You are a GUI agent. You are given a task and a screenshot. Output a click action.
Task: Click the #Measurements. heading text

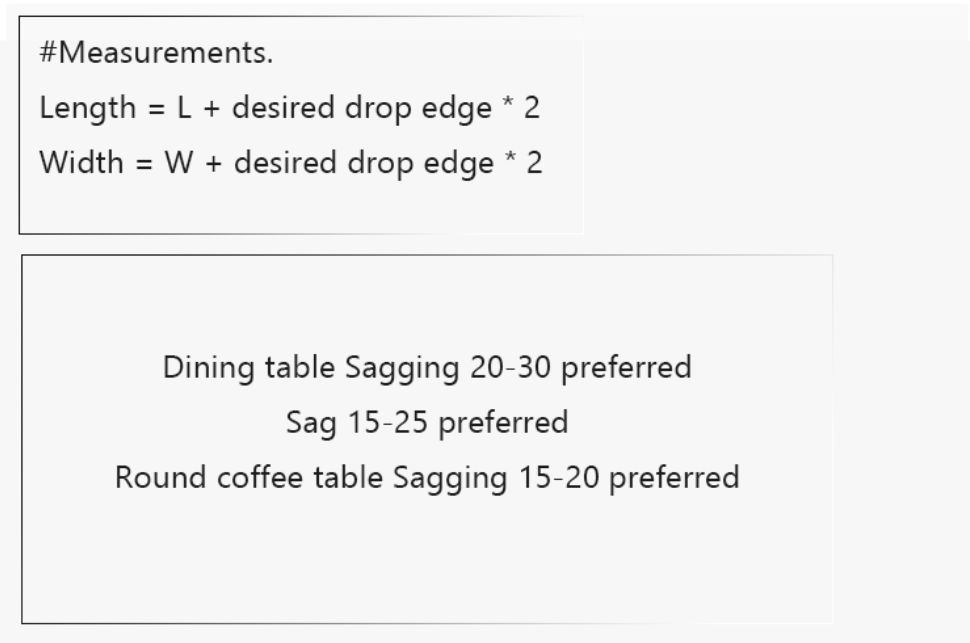click(155, 53)
